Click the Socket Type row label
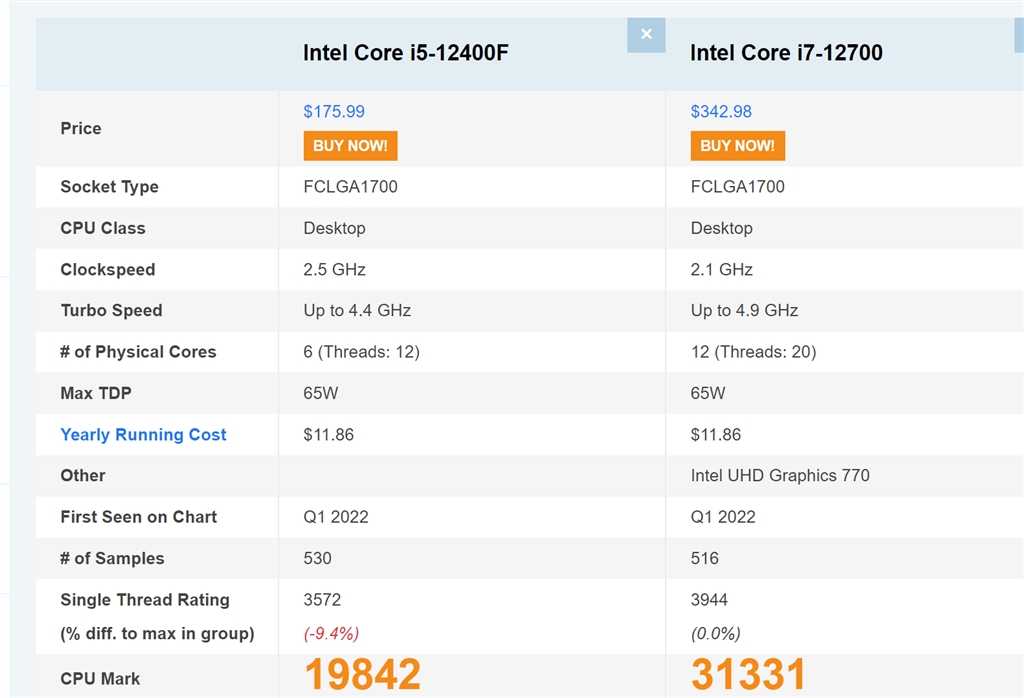1024x698 pixels. tap(109, 187)
